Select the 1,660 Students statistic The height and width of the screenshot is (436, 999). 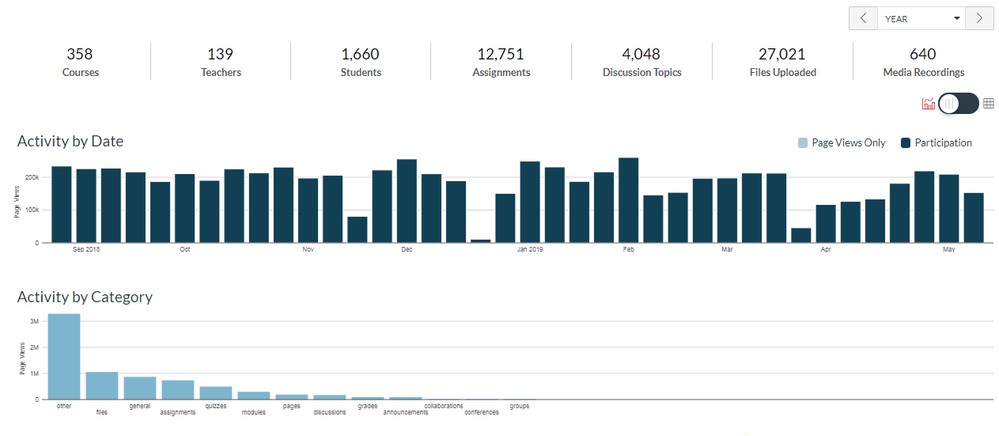pos(361,62)
